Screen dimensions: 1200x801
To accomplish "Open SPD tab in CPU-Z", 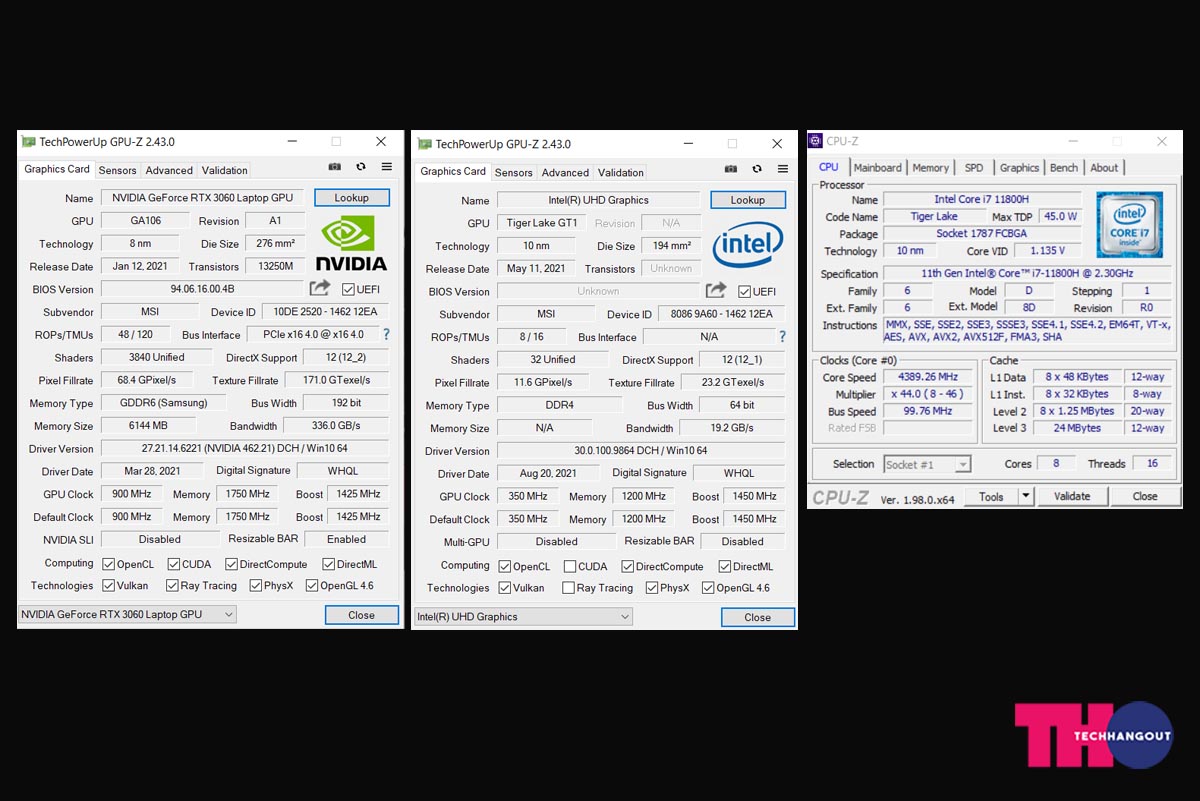I will 974,168.
